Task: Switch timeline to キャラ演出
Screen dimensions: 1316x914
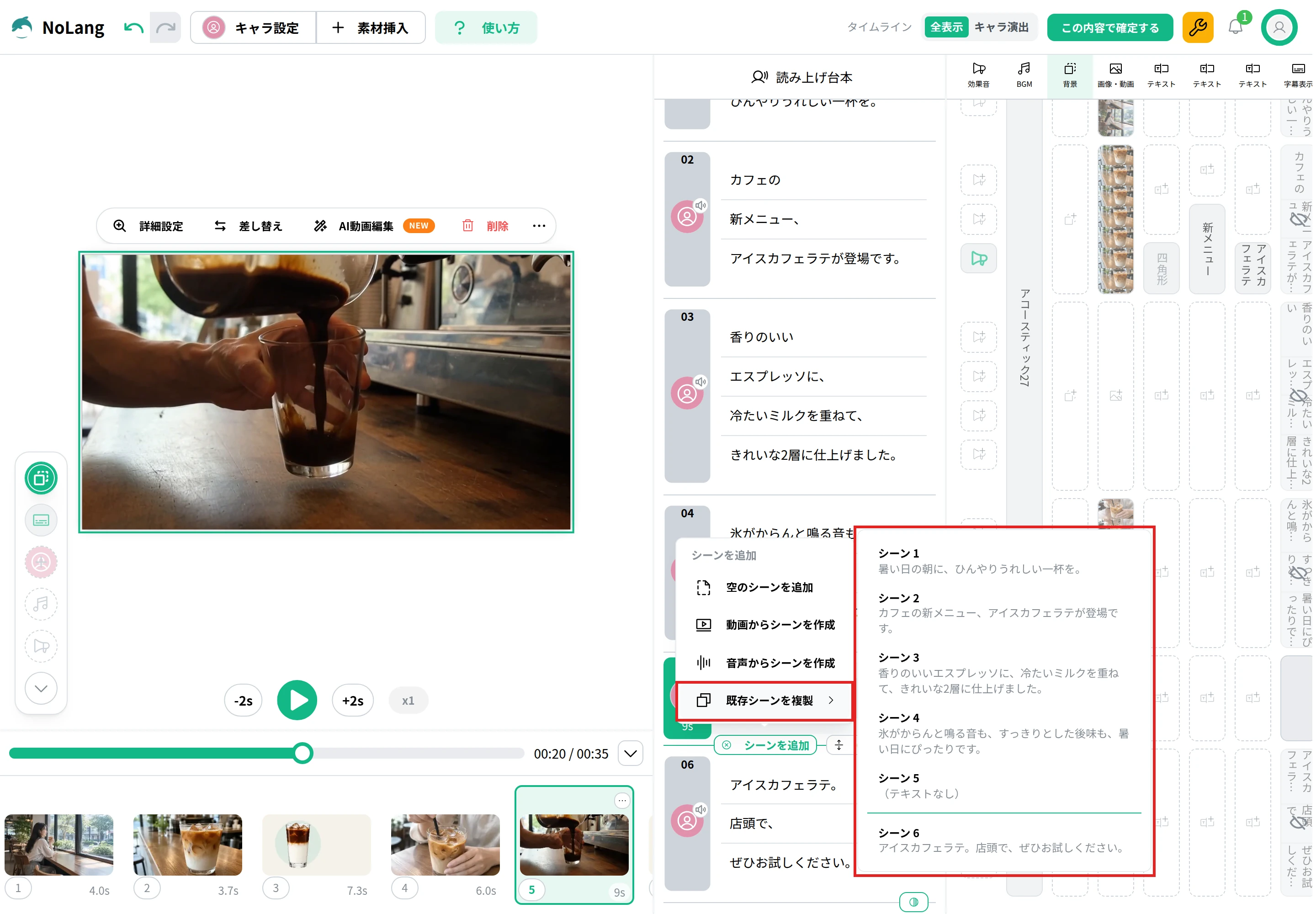Action: 1001,27
